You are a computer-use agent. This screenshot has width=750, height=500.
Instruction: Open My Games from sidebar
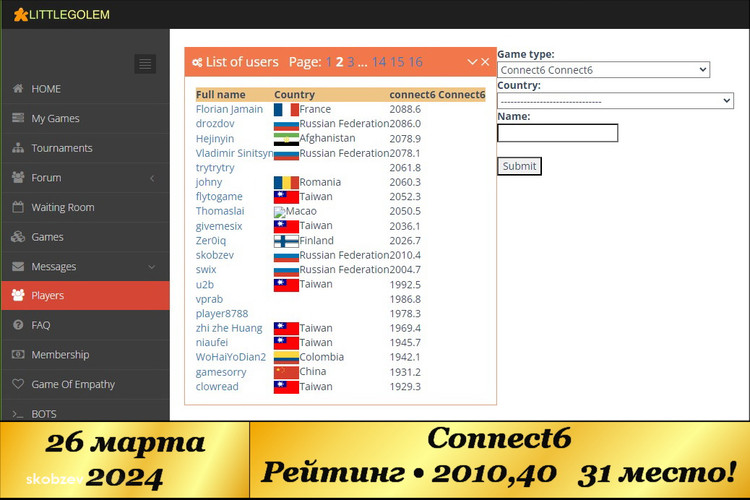click(55, 119)
